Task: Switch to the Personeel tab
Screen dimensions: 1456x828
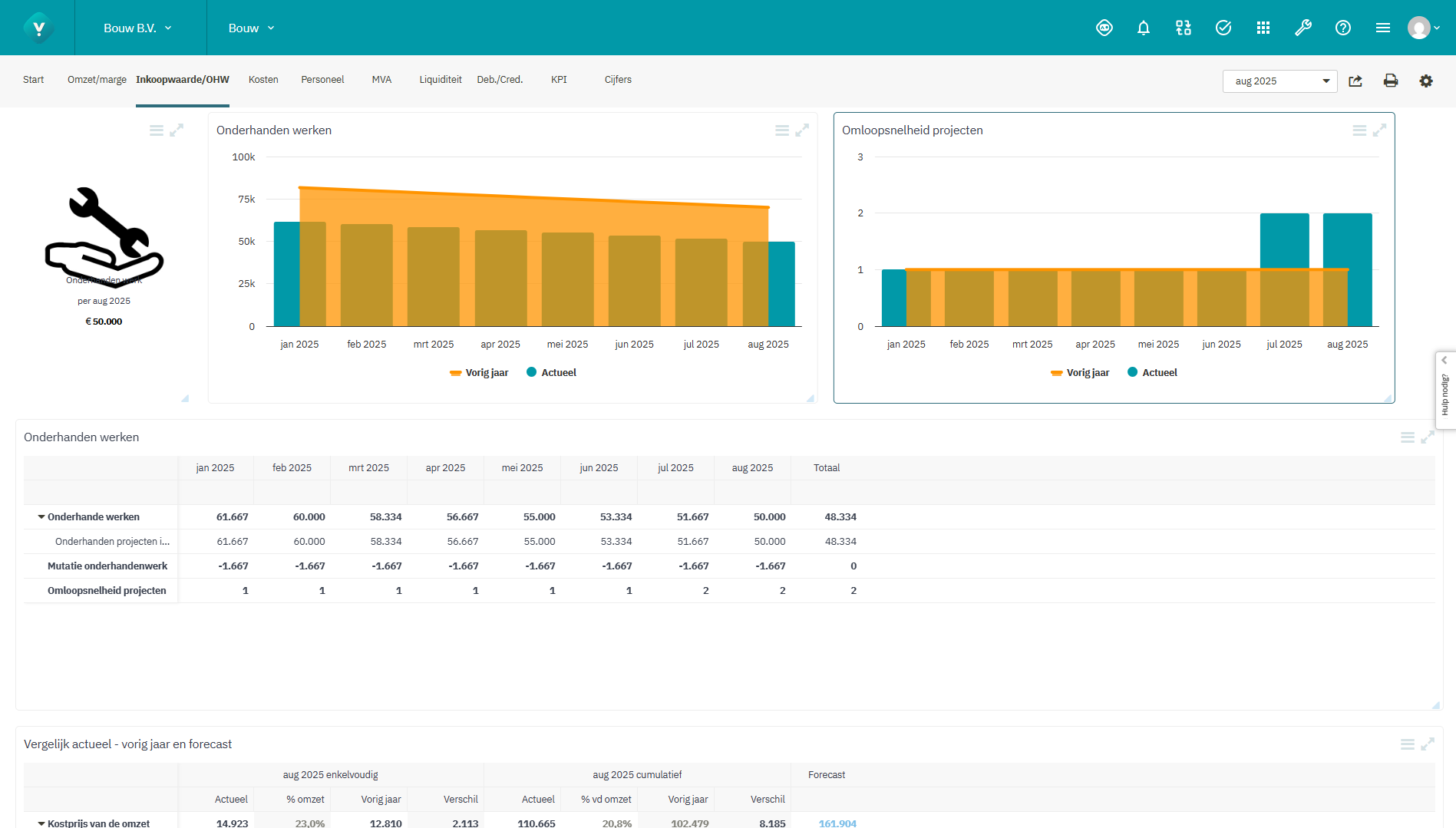Action: 322,80
